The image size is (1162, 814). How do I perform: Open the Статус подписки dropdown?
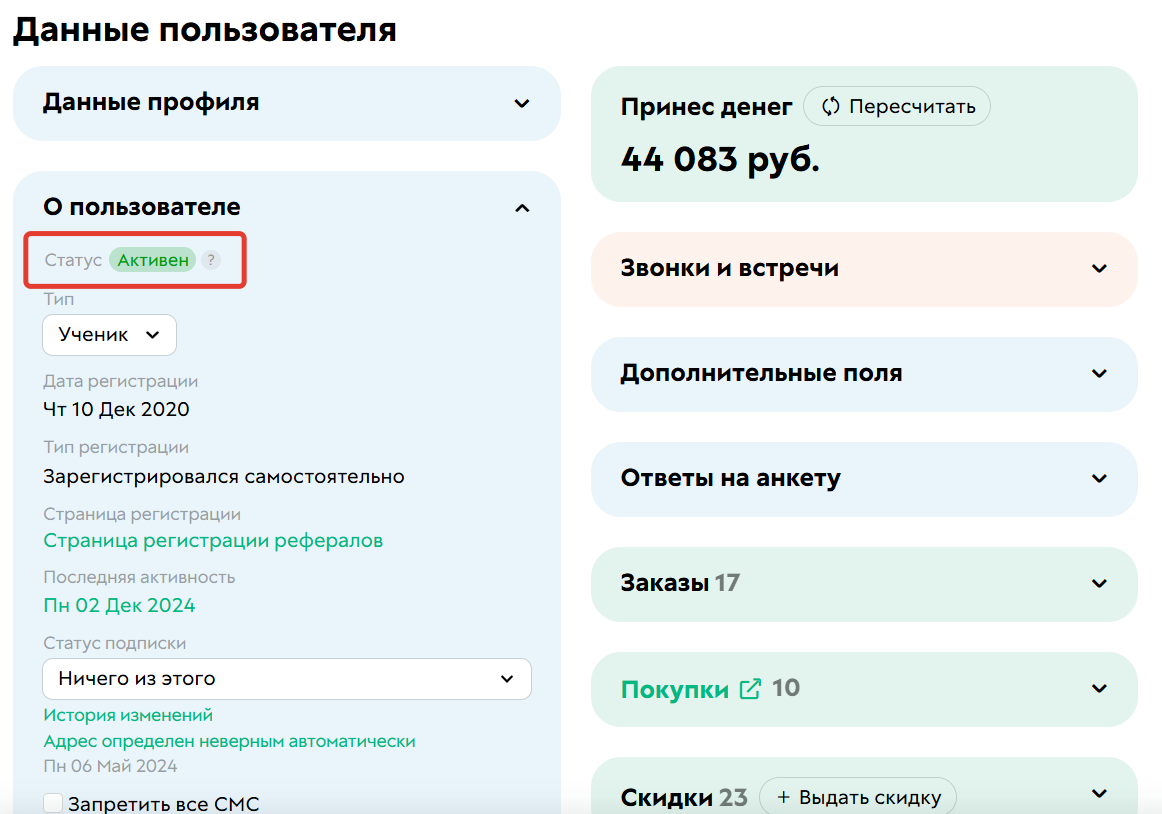pyautogui.click(x=287, y=679)
